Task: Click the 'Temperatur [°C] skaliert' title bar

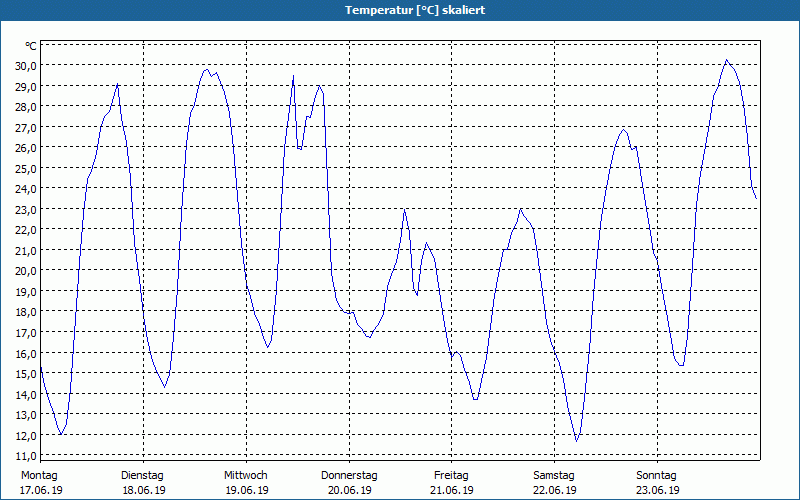Action: click(400, 10)
